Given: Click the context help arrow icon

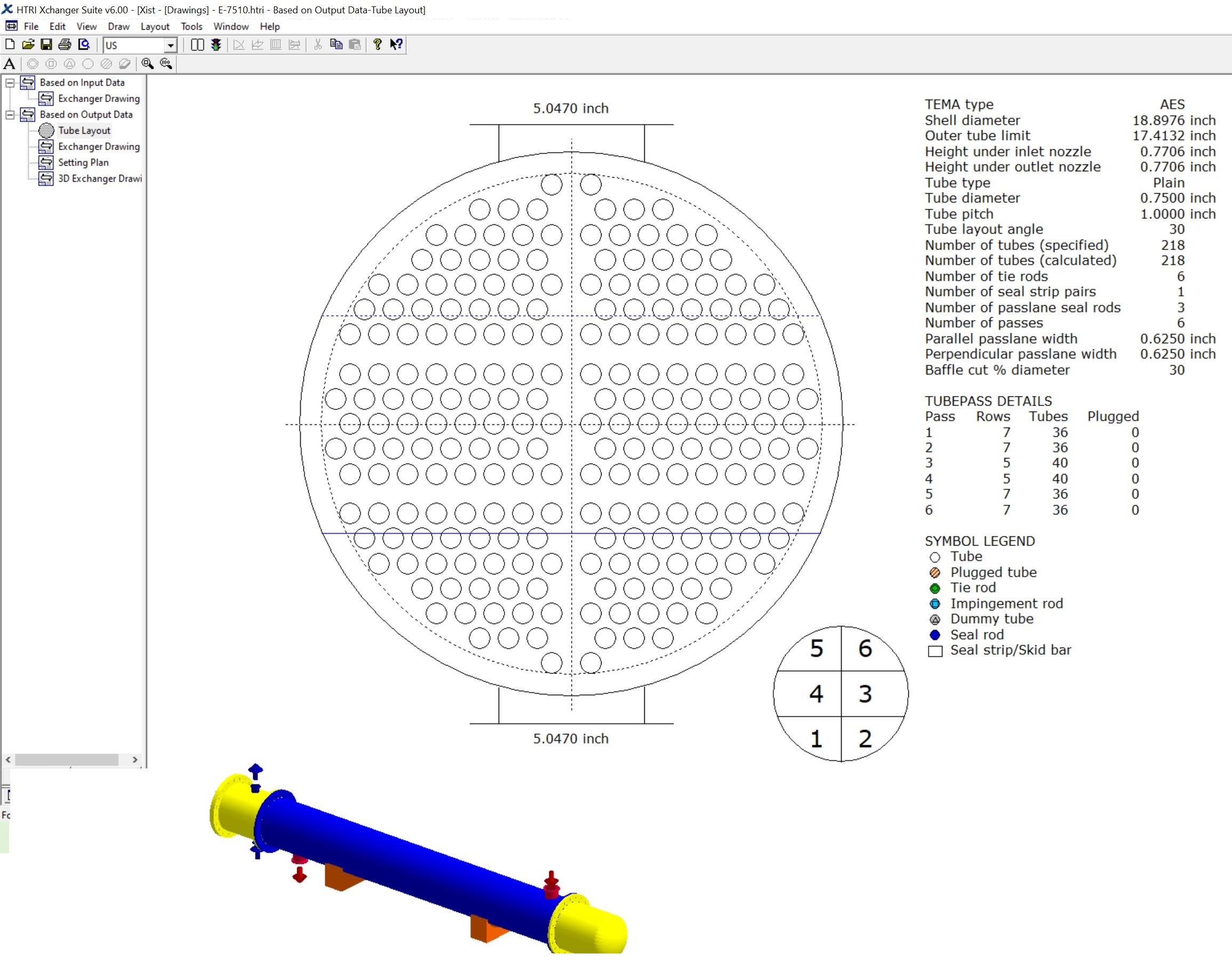Looking at the screenshot, I should click(x=396, y=45).
